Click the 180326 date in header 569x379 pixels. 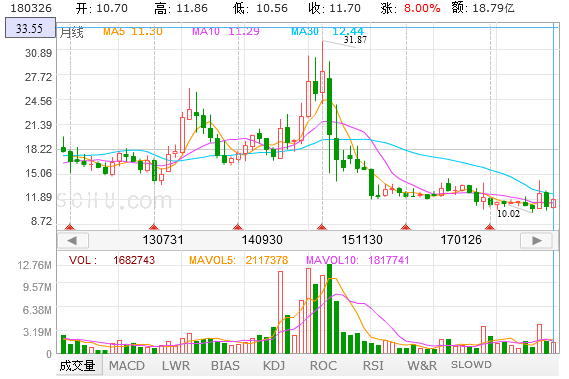pyautogui.click(x=31, y=8)
